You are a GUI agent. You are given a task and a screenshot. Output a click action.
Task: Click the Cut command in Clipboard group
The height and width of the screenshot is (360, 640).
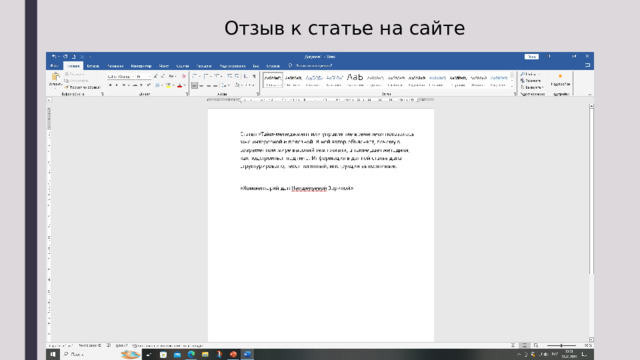pos(75,74)
